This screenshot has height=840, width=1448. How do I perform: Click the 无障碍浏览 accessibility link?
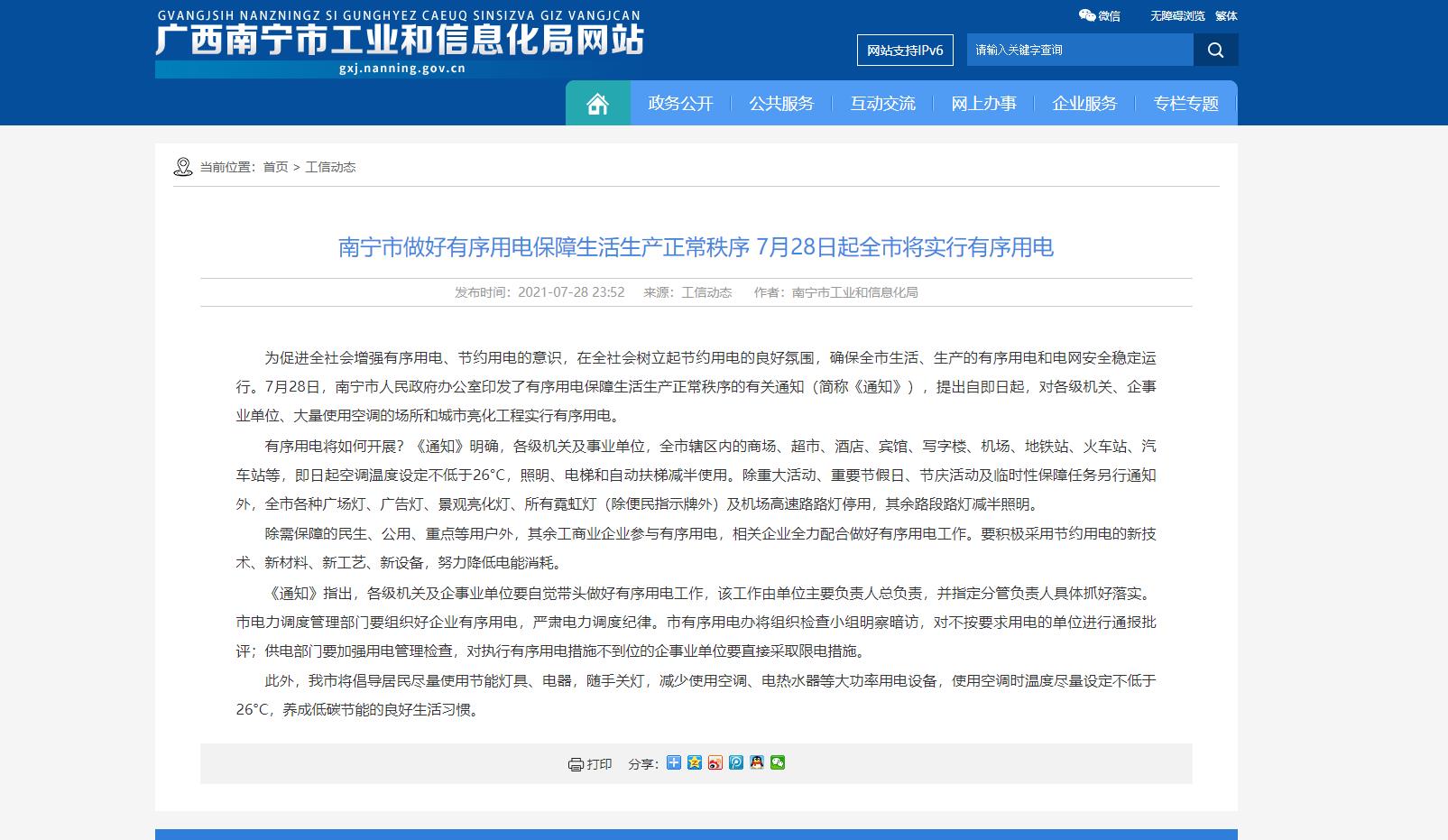click(x=1176, y=16)
